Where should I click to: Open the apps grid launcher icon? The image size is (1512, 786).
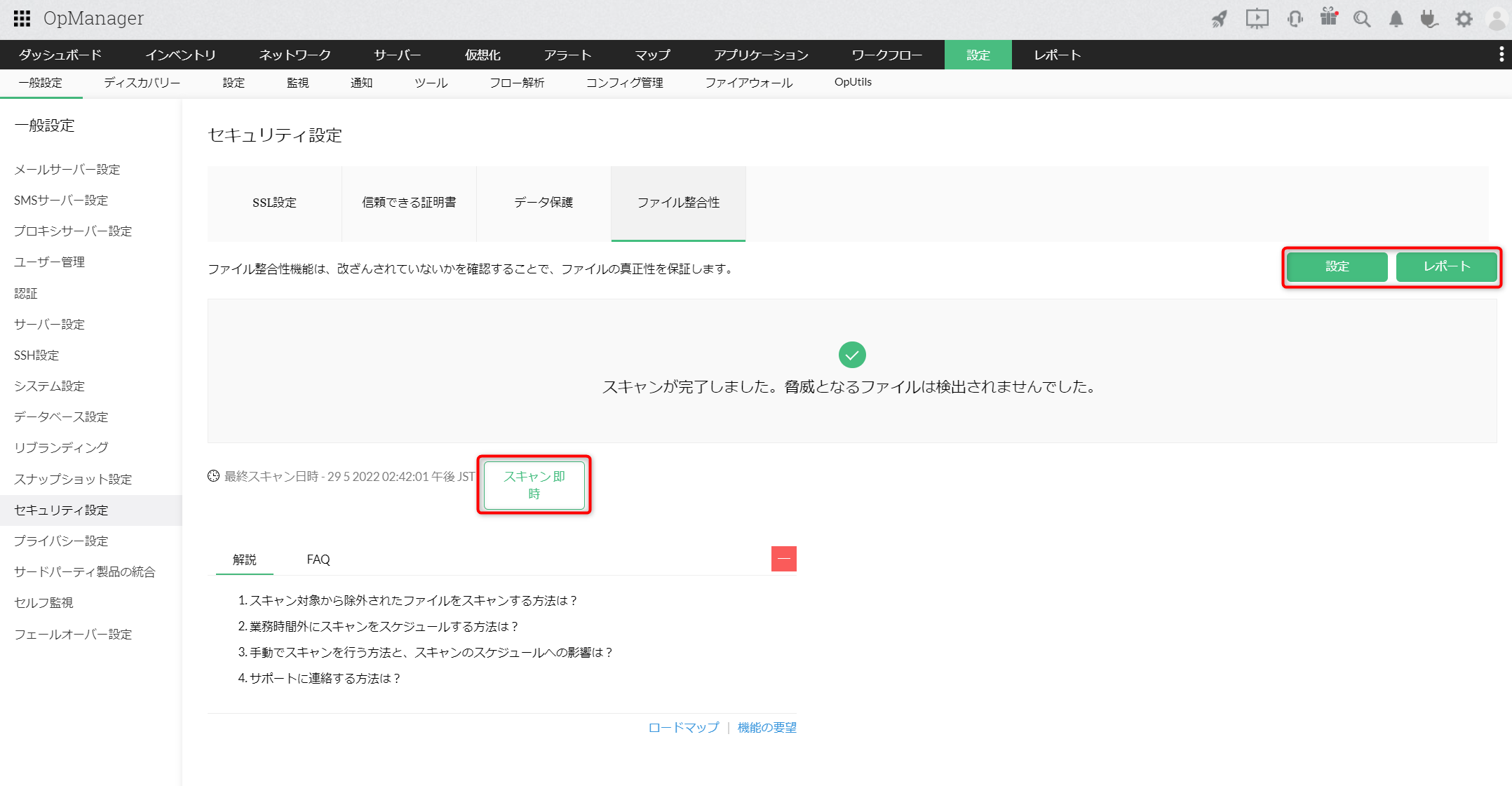(x=22, y=18)
